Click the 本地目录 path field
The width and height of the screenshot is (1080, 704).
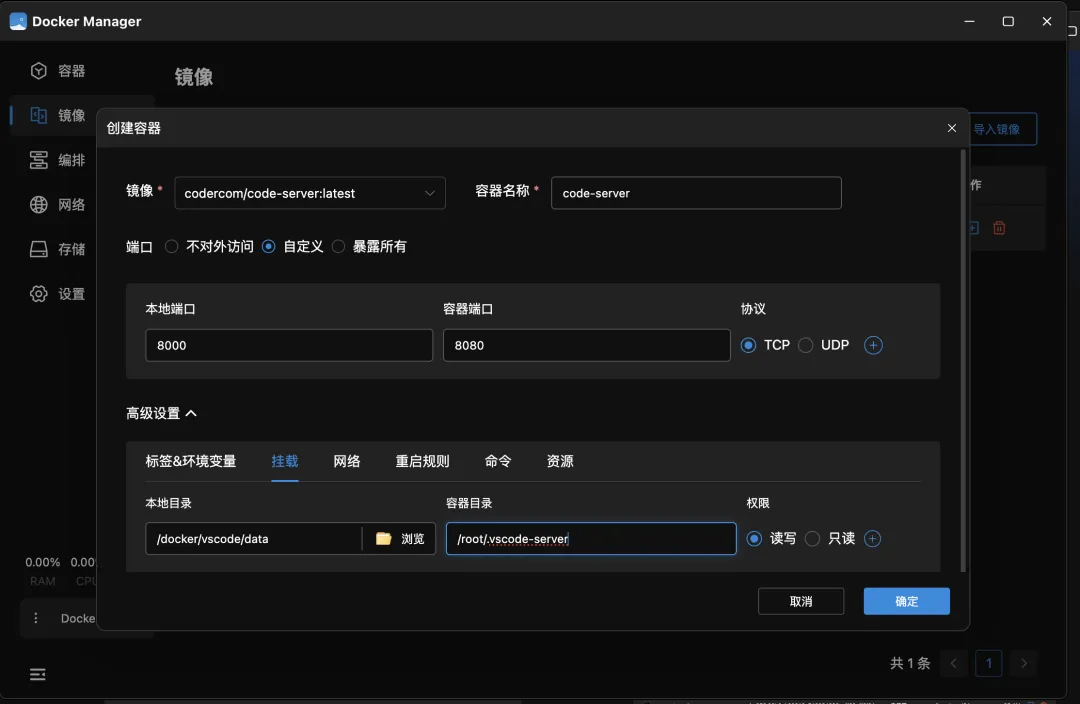(x=253, y=539)
